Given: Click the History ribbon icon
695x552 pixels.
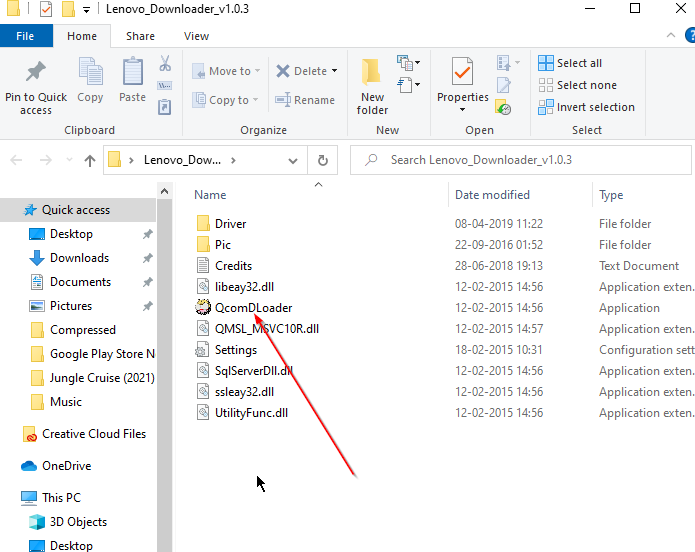Looking at the screenshot, I should point(503,107).
